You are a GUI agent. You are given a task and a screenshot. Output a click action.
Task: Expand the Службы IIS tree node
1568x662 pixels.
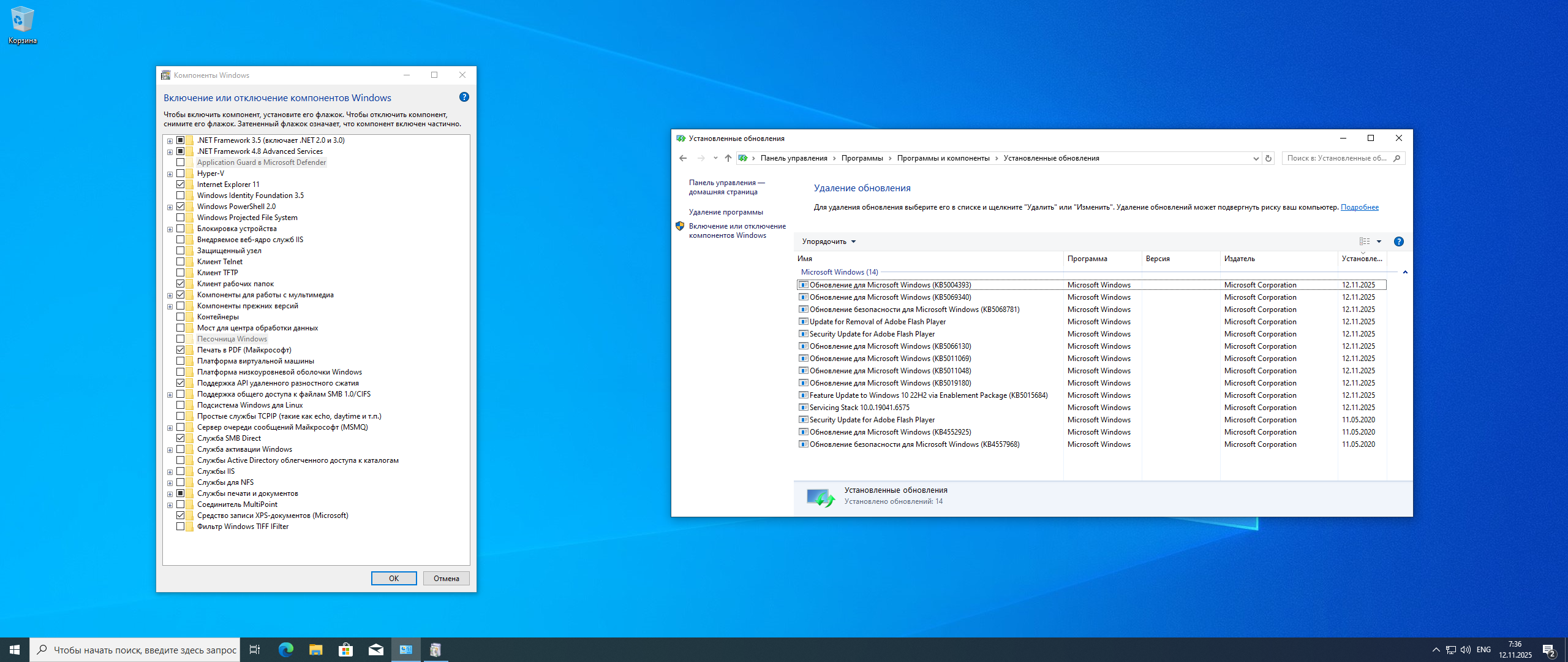pyautogui.click(x=170, y=472)
